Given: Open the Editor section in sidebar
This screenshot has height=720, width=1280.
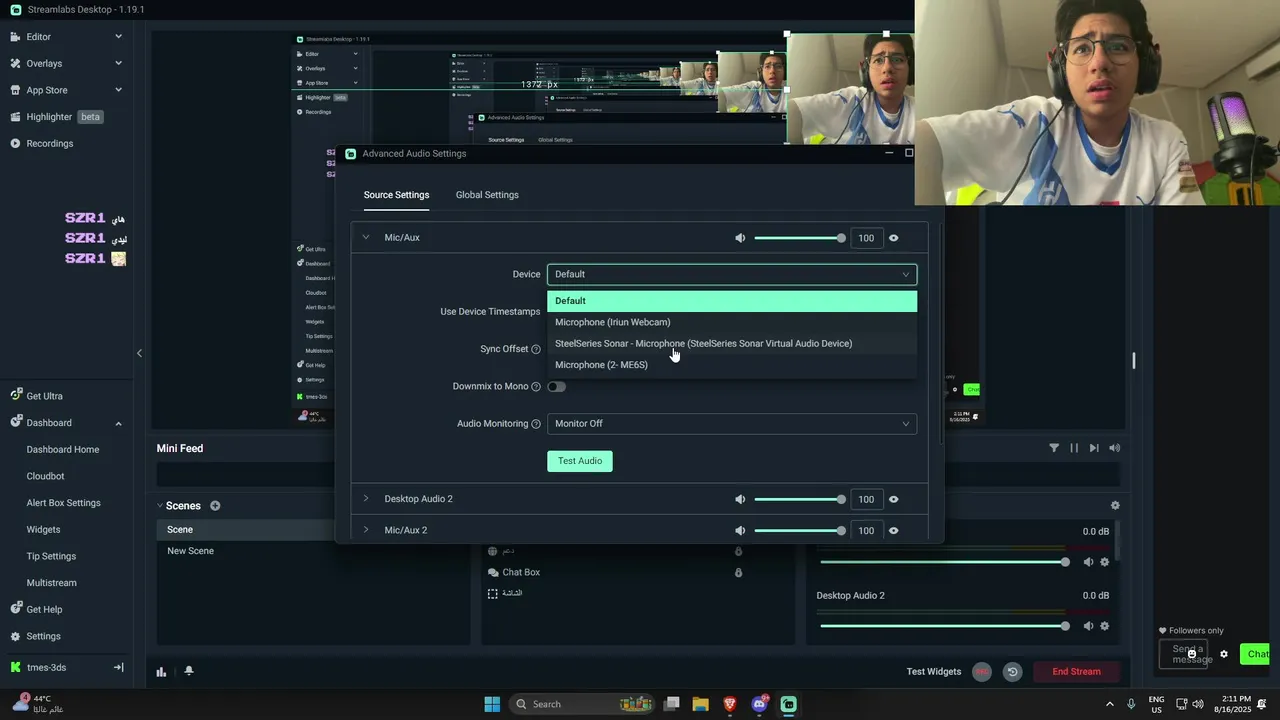Looking at the screenshot, I should (39, 37).
